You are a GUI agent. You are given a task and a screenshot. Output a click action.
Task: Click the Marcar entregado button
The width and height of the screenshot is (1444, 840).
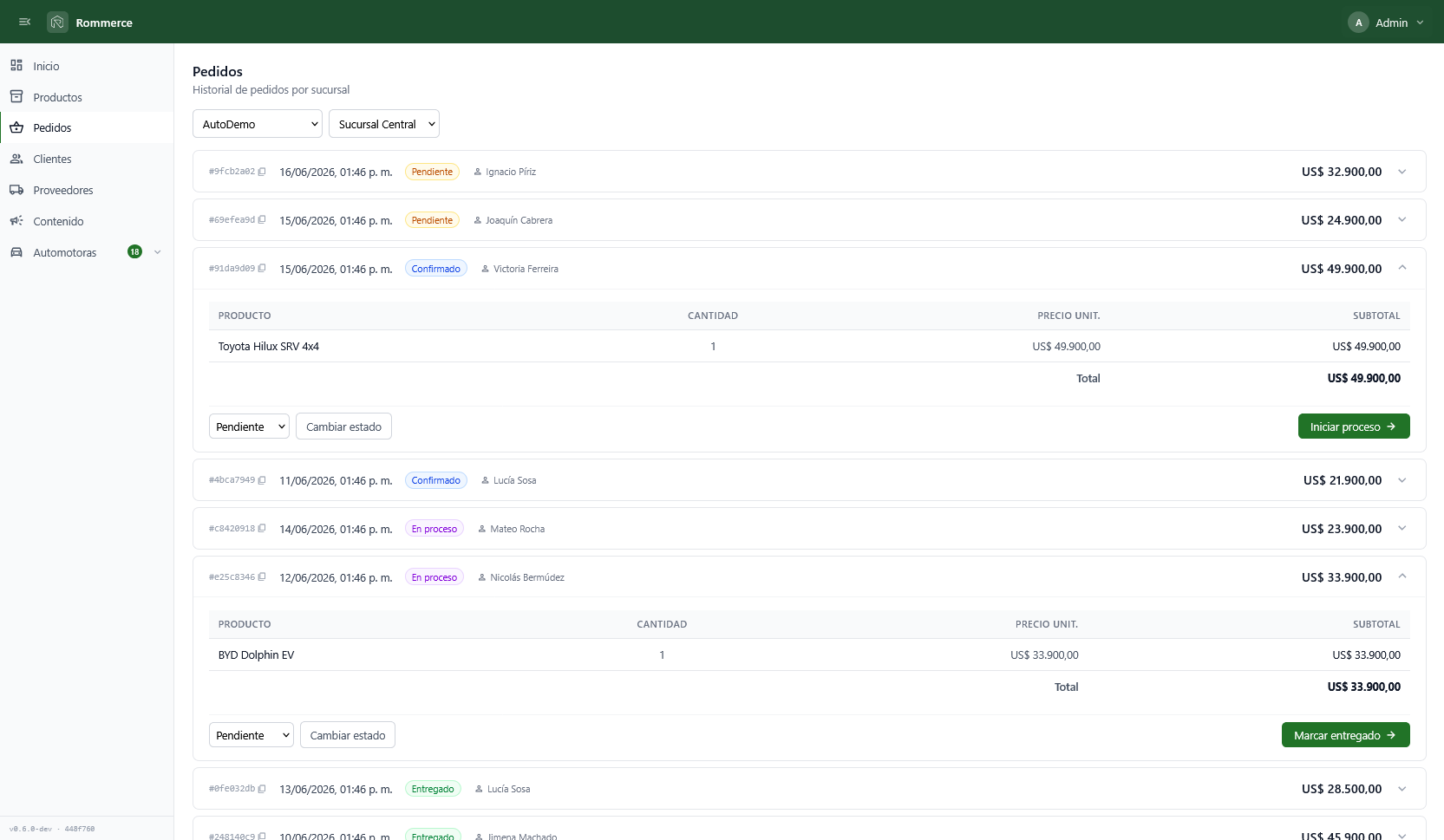click(1346, 735)
